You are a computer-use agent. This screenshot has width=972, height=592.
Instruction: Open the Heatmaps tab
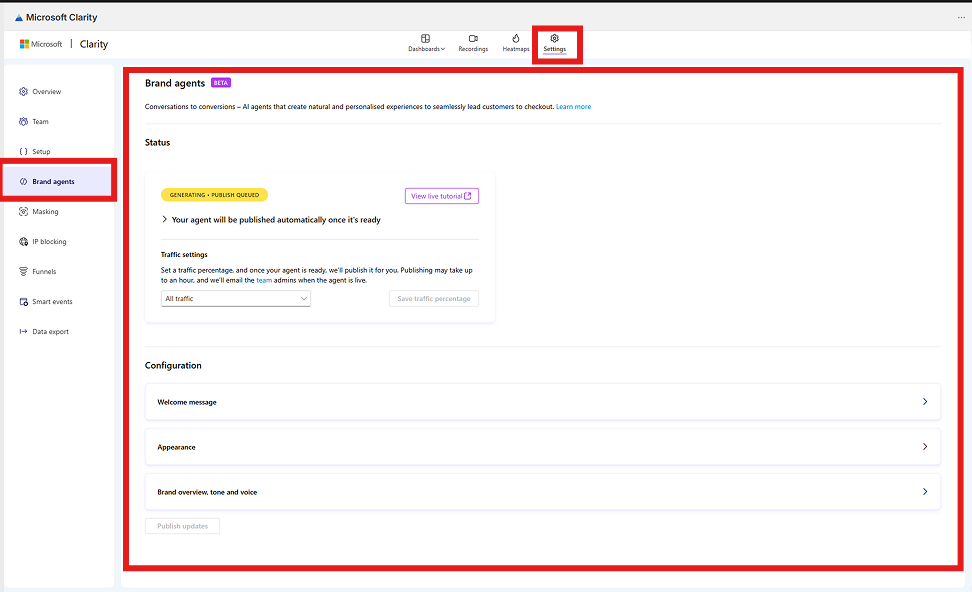516,43
